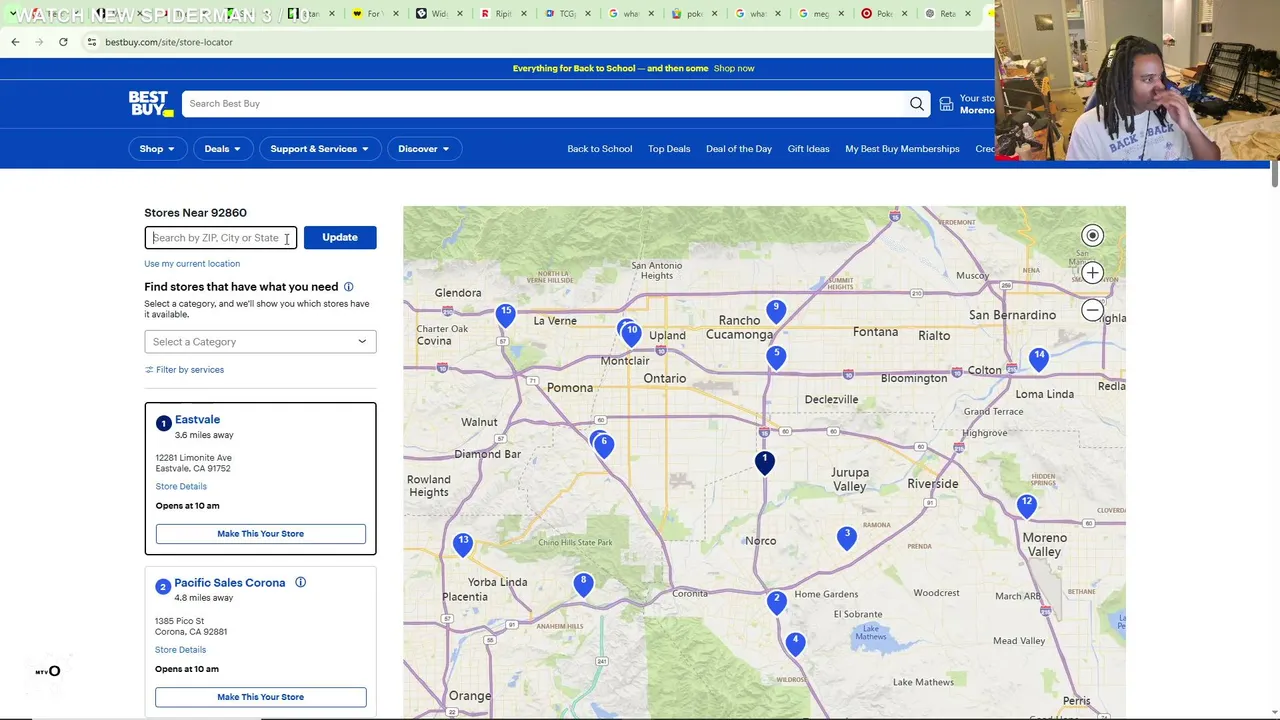
Task: Expand the Shop menu
Action: (x=156, y=149)
